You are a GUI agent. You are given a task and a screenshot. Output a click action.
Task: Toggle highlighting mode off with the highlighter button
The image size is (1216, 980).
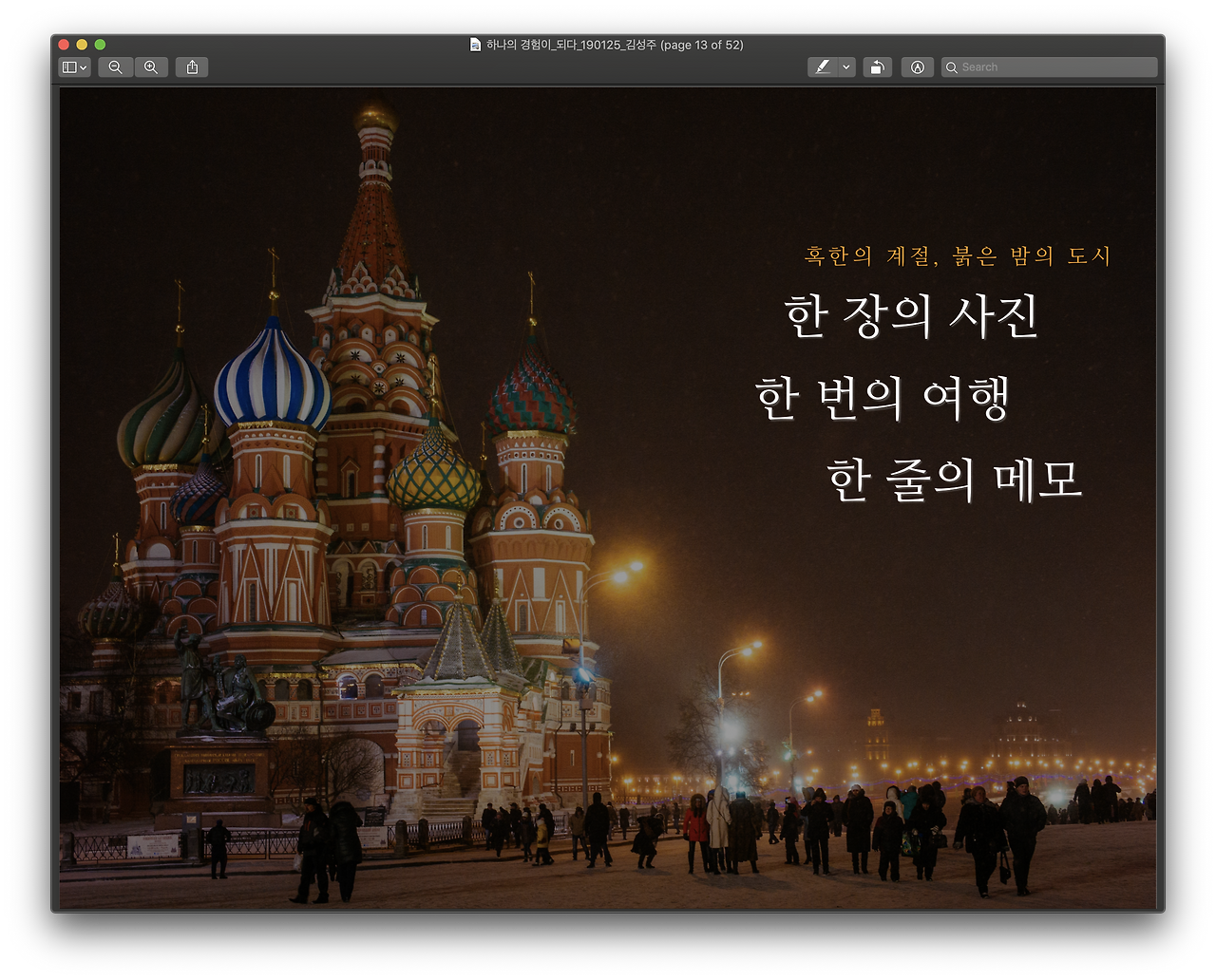coord(823,66)
